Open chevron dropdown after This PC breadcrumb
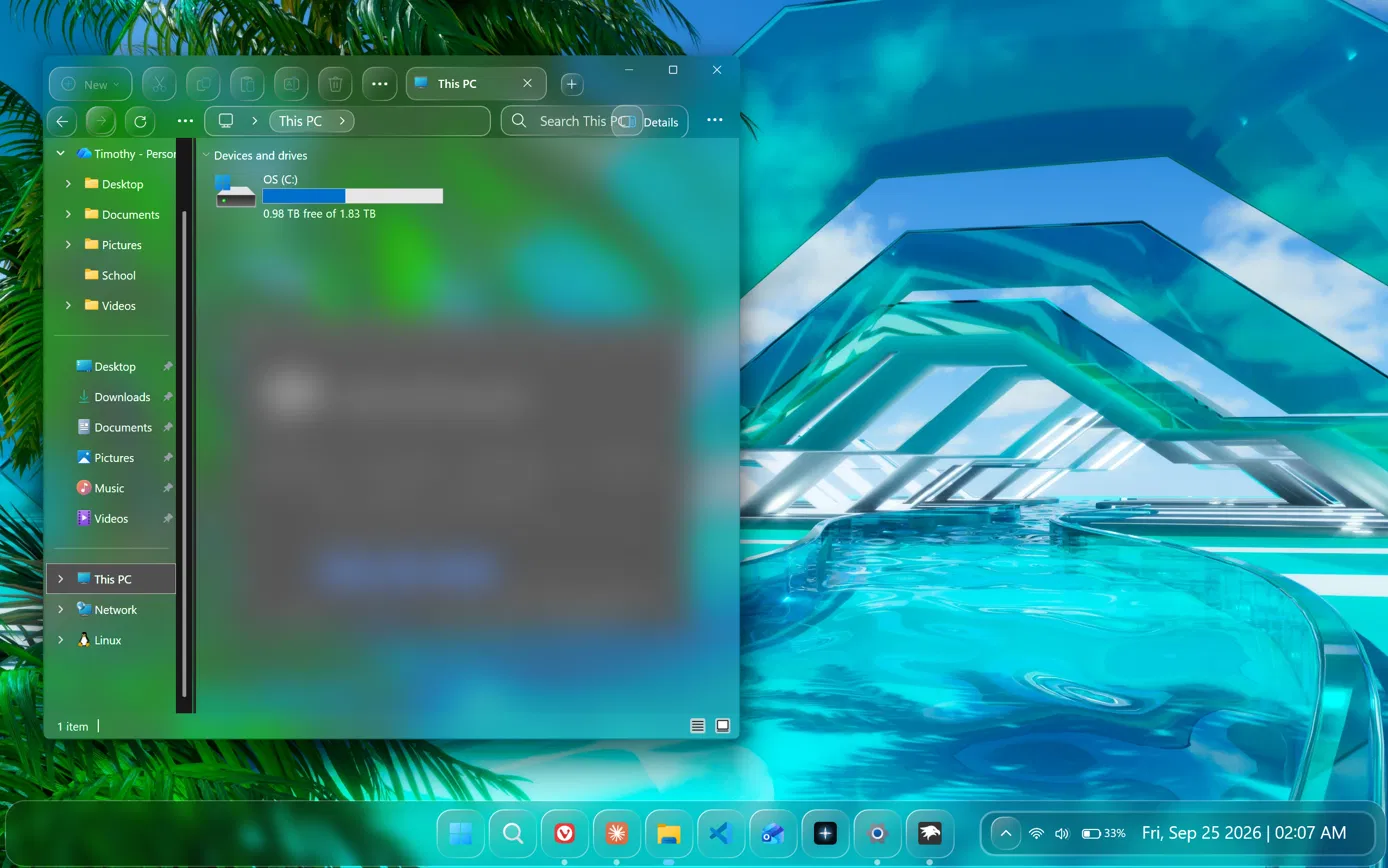 [342, 121]
